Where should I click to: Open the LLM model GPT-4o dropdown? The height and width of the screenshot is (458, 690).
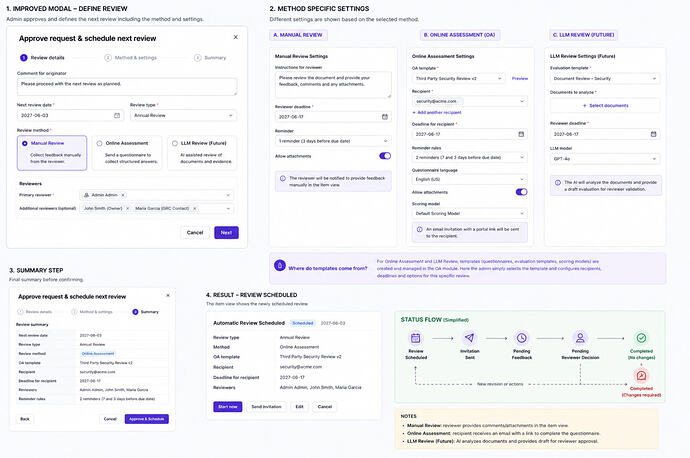(605, 158)
